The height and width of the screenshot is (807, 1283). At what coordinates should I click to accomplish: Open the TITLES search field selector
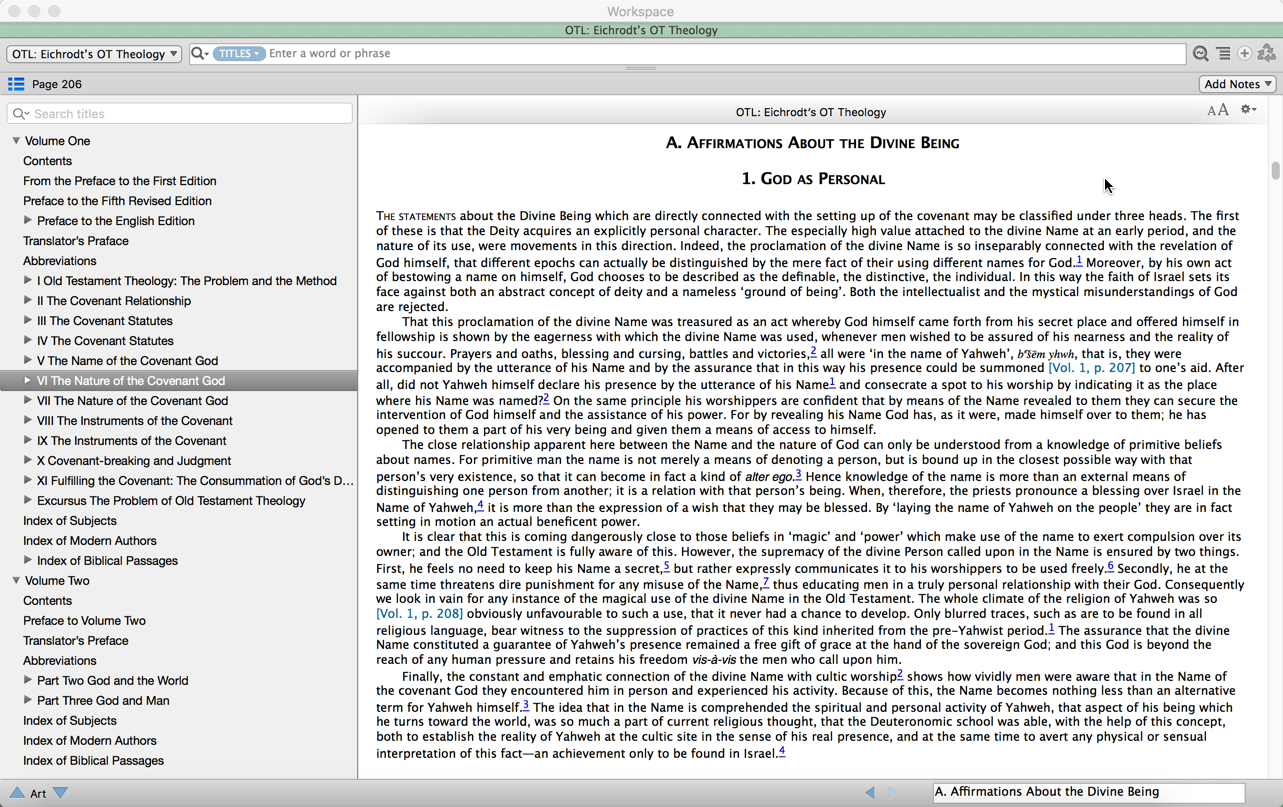click(x=238, y=54)
